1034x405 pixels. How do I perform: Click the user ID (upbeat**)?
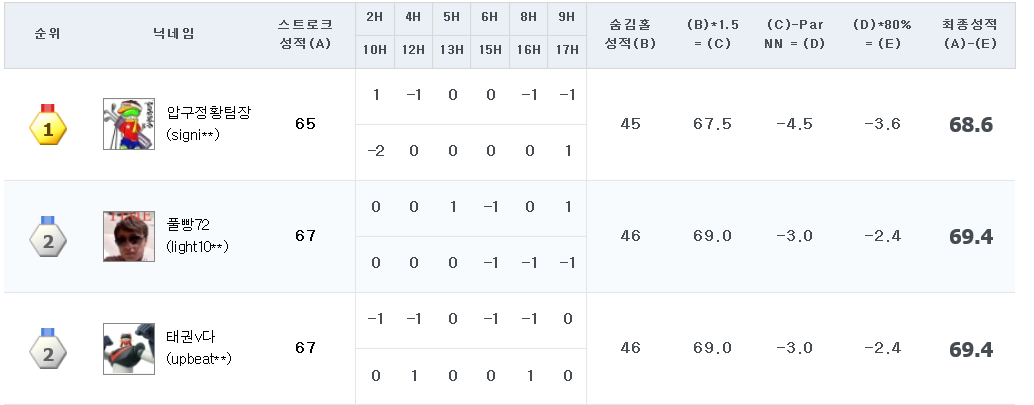pos(199,359)
